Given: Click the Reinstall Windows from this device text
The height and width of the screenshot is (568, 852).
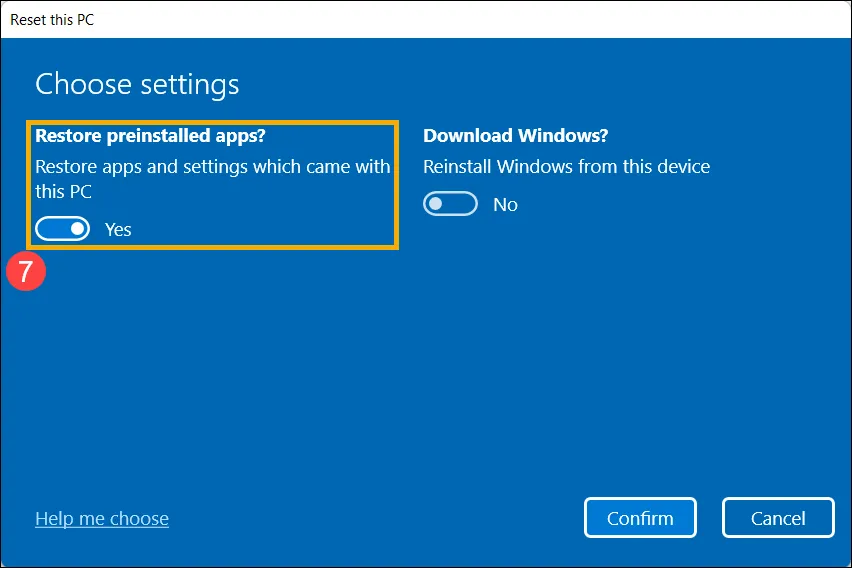Looking at the screenshot, I should click(566, 166).
